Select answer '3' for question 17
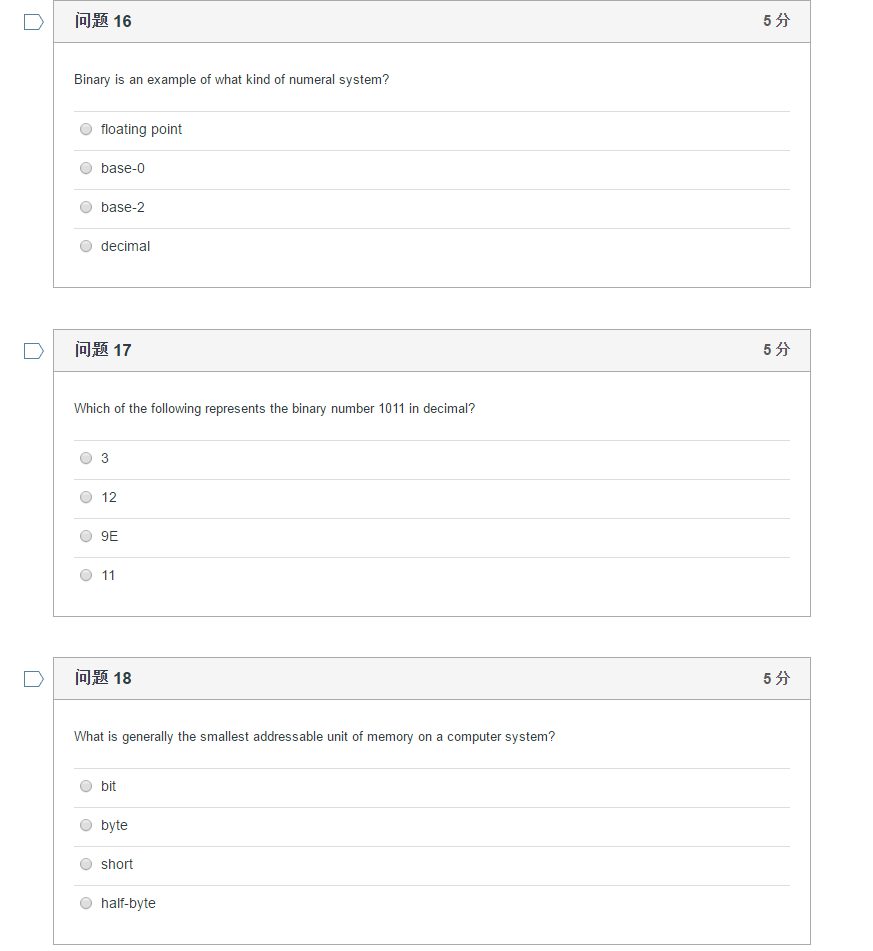This screenshot has width=873, height=951. tap(86, 458)
